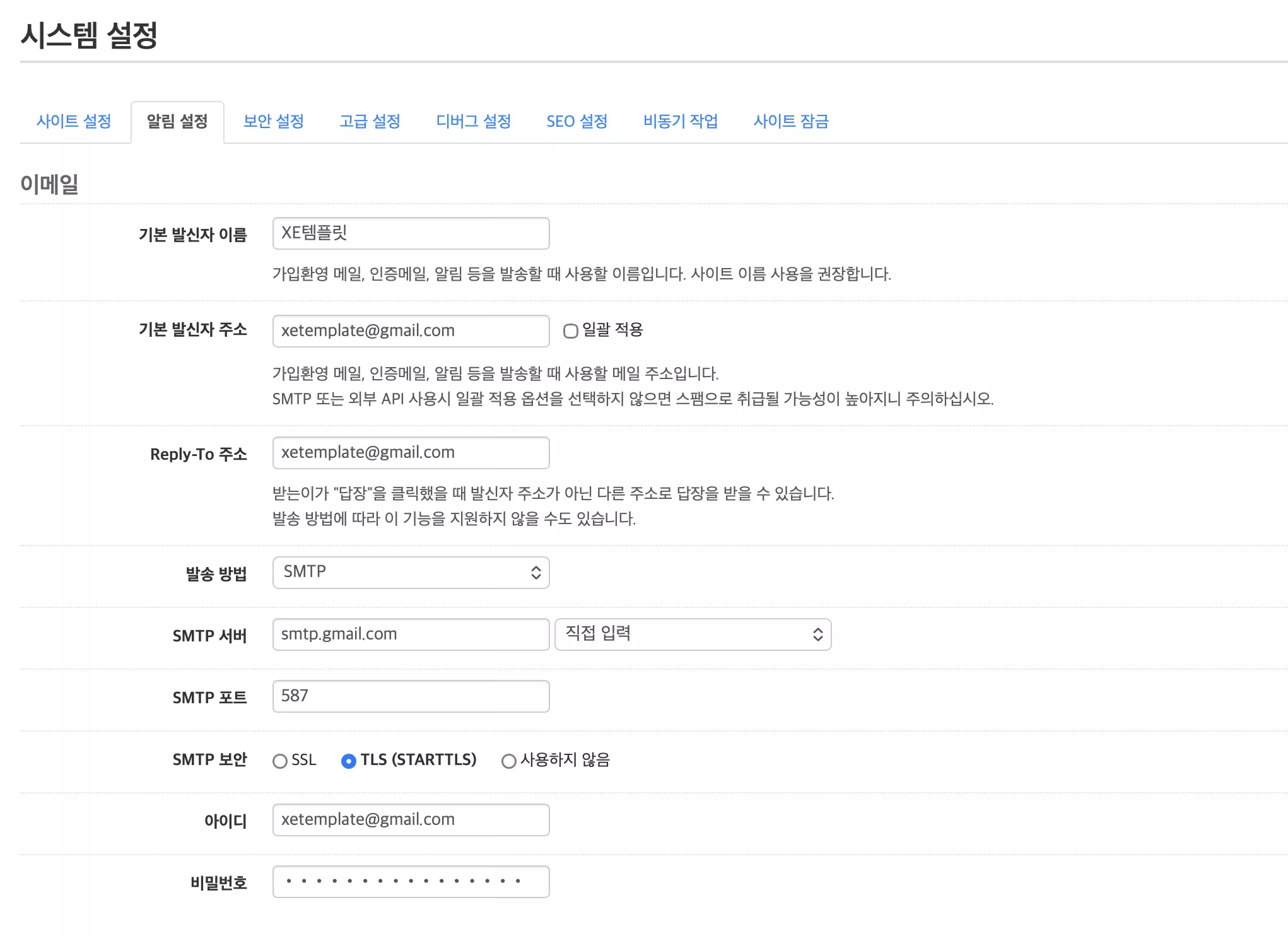Click the 비밀번호 password field
The image size is (1288, 936).
coord(411,881)
